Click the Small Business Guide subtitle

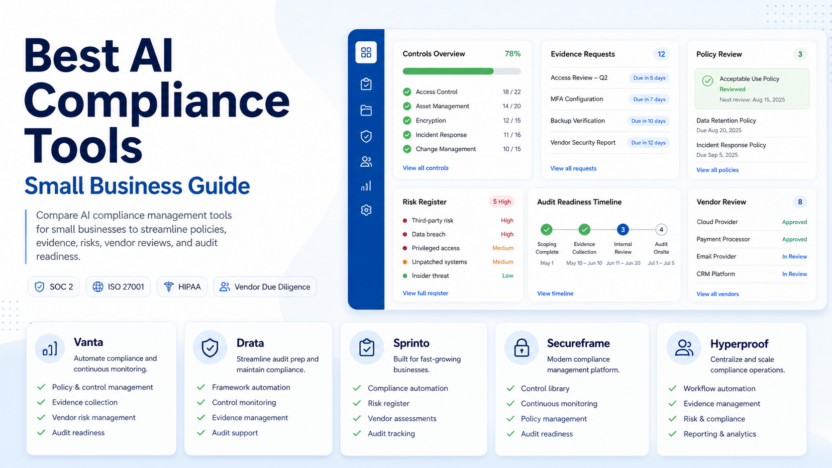(x=137, y=186)
